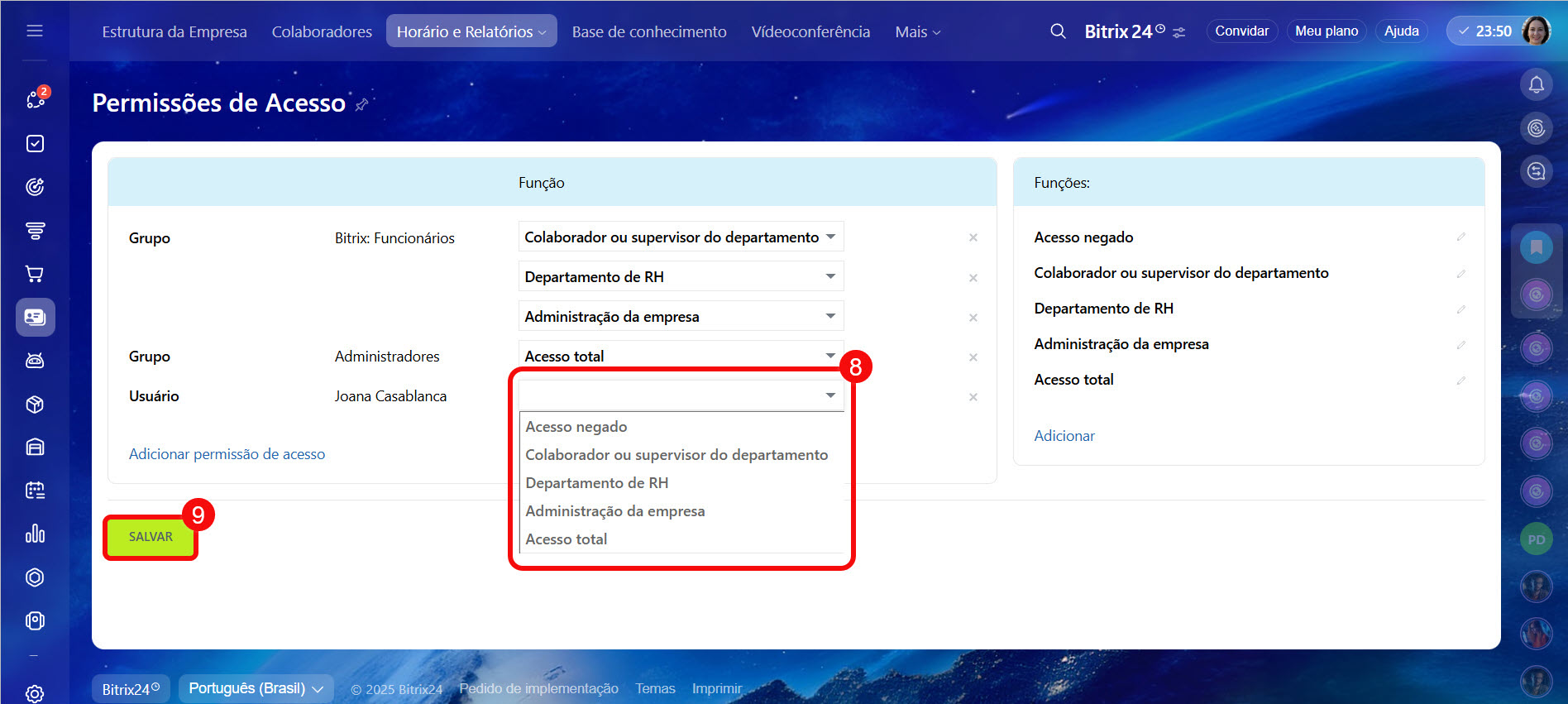Select Acesso total in the dropdown list
The image size is (1568, 704).
pos(566,539)
